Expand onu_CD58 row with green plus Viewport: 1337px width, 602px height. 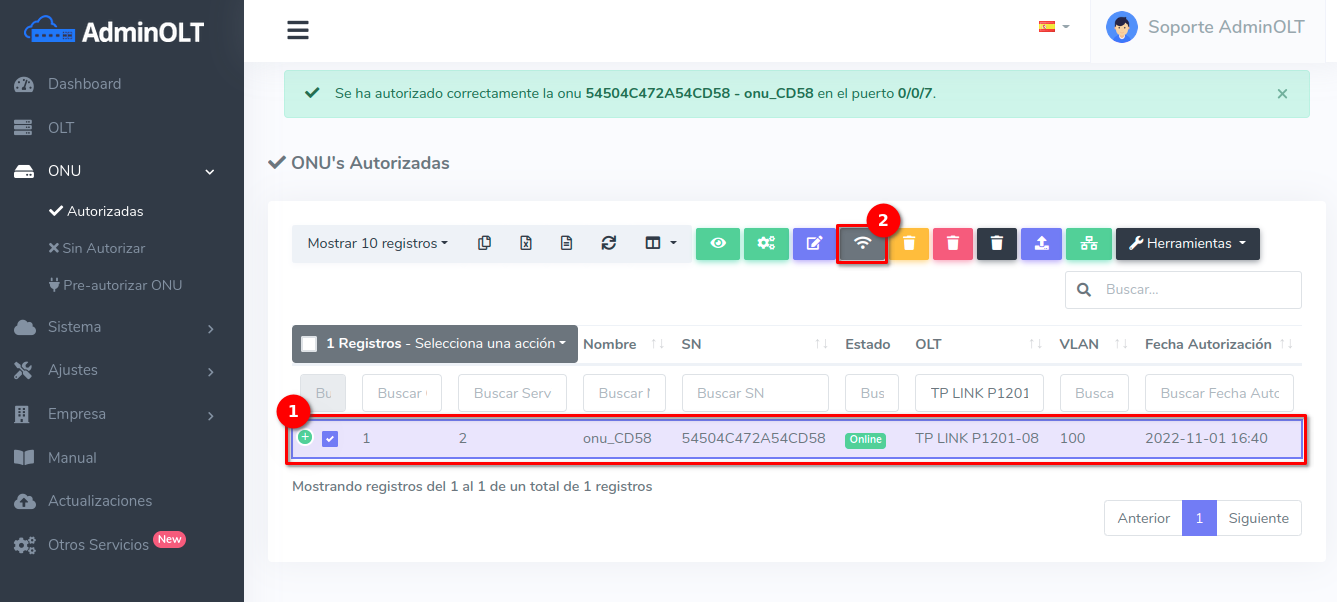[305, 437]
